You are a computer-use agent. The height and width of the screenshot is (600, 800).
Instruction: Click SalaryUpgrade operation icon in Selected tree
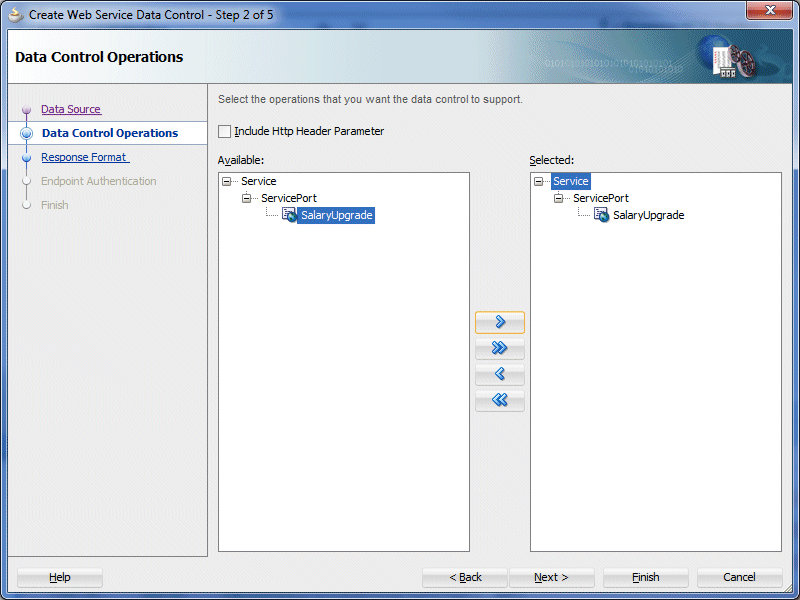point(602,215)
